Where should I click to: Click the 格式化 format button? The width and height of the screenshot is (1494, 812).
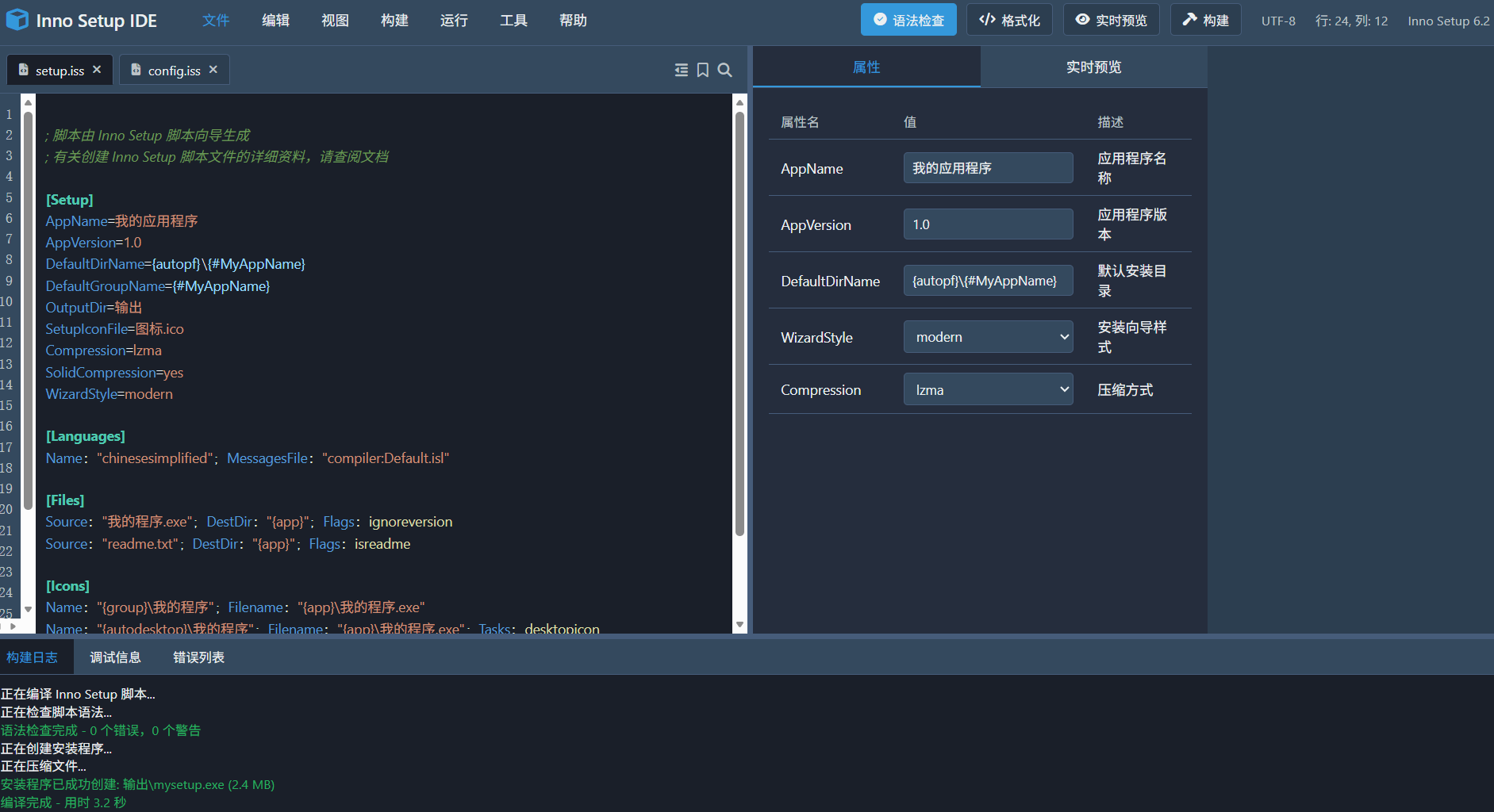[1009, 20]
